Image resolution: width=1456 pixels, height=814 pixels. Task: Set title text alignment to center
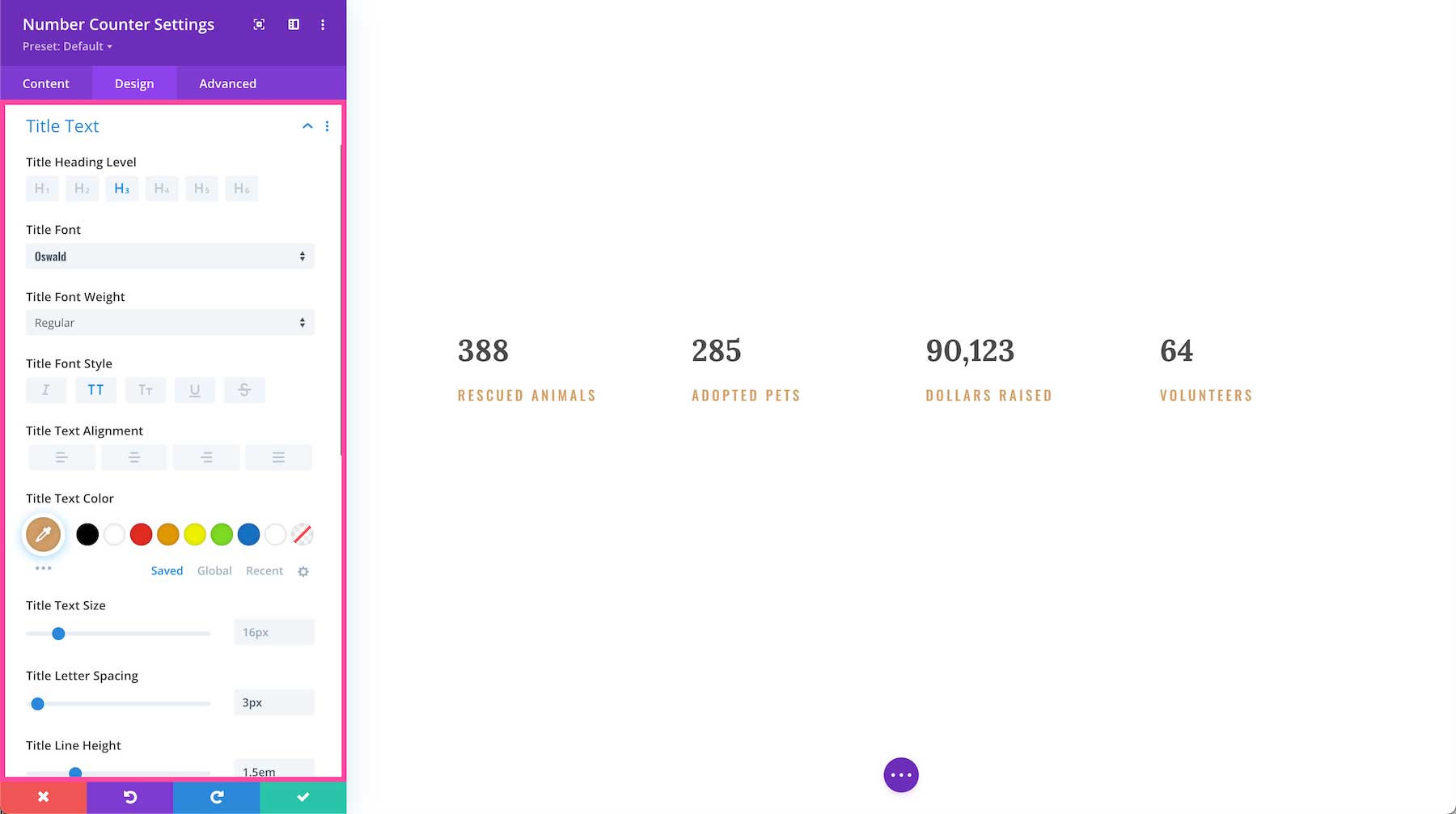133,456
